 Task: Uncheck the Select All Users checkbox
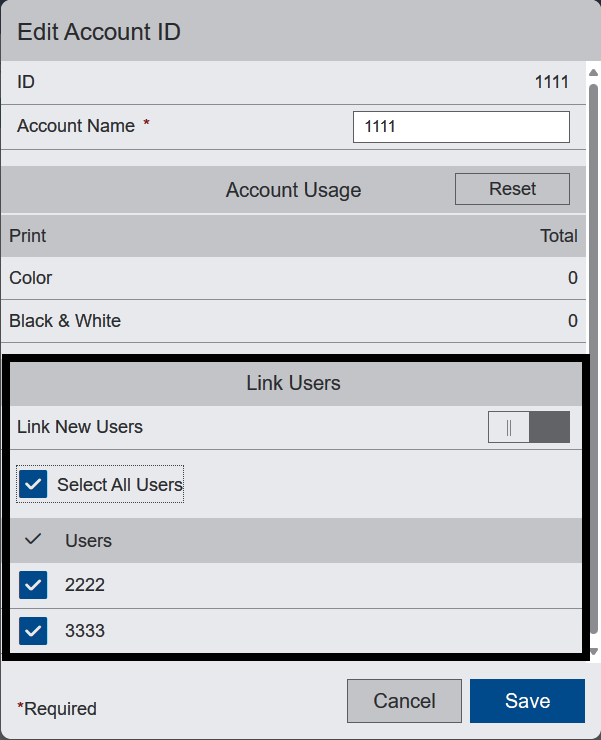(x=33, y=484)
